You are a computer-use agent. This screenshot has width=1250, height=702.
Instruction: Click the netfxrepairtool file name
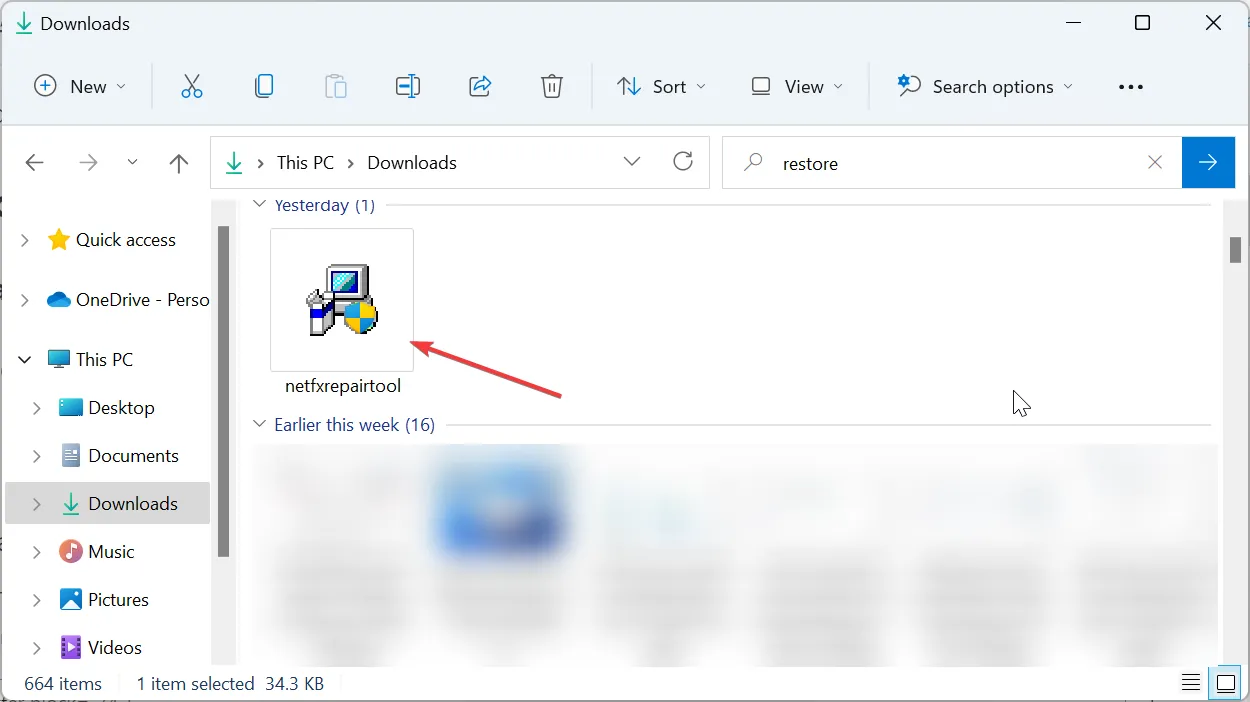click(x=343, y=386)
